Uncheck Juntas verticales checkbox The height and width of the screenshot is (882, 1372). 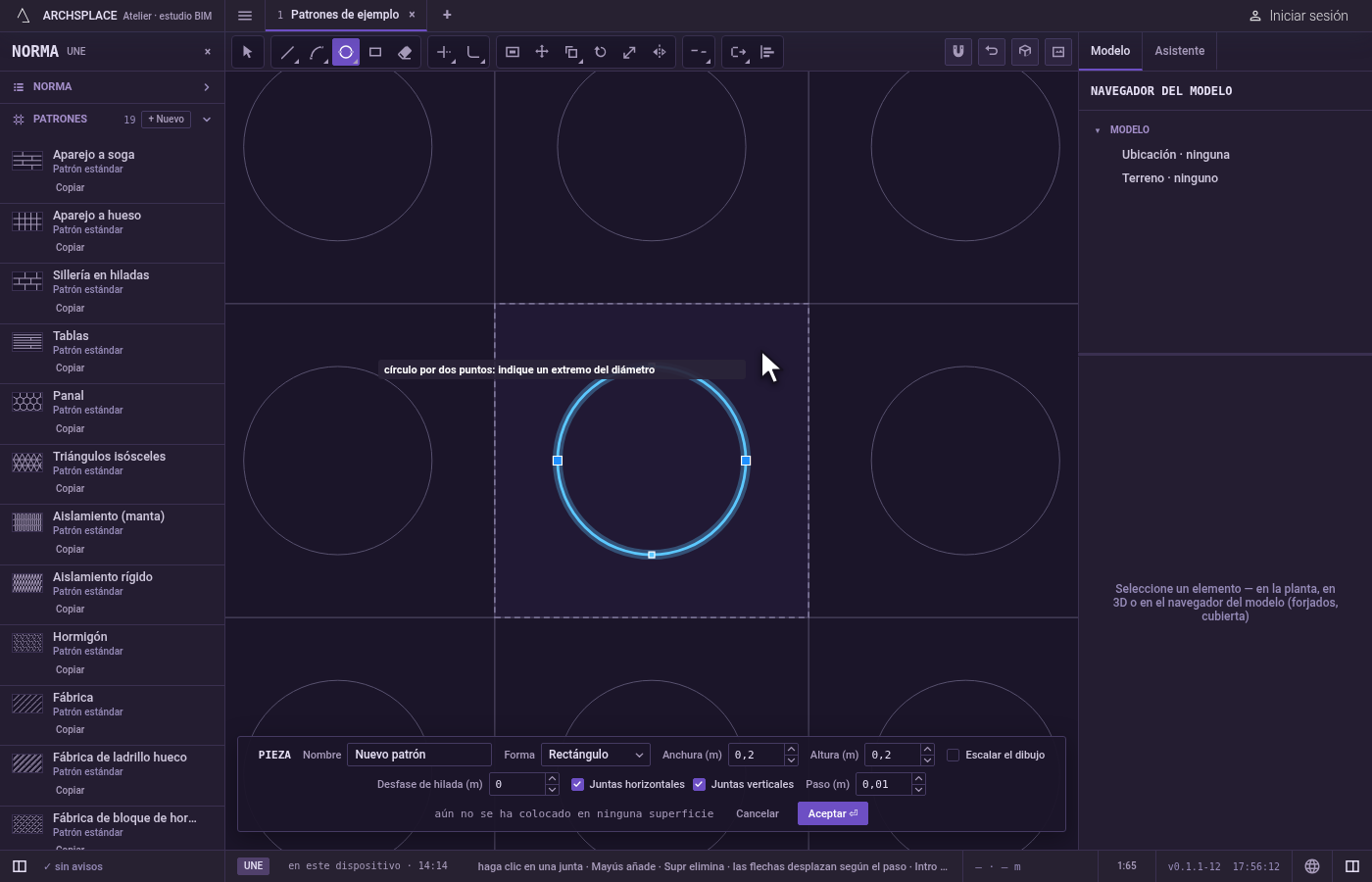700,784
